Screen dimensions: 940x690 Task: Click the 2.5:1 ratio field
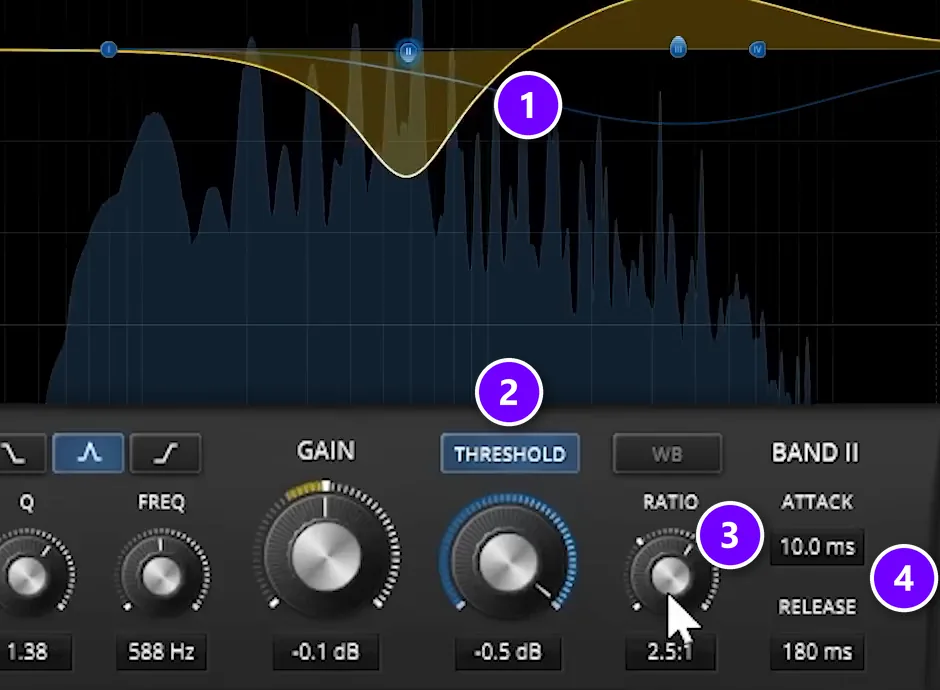[670, 652]
